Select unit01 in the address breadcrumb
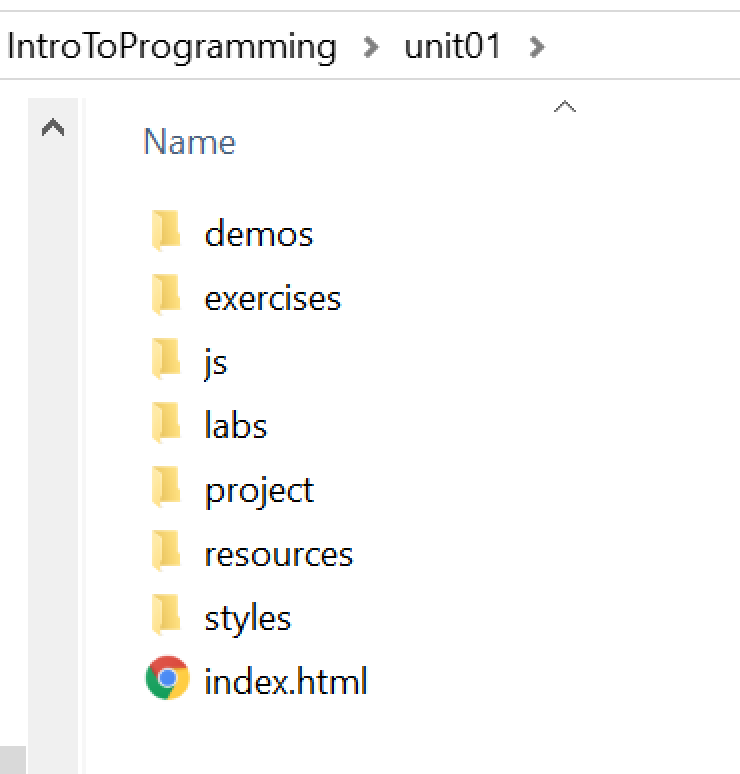The width and height of the screenshot is (740, 774). (x=453, y=45)
